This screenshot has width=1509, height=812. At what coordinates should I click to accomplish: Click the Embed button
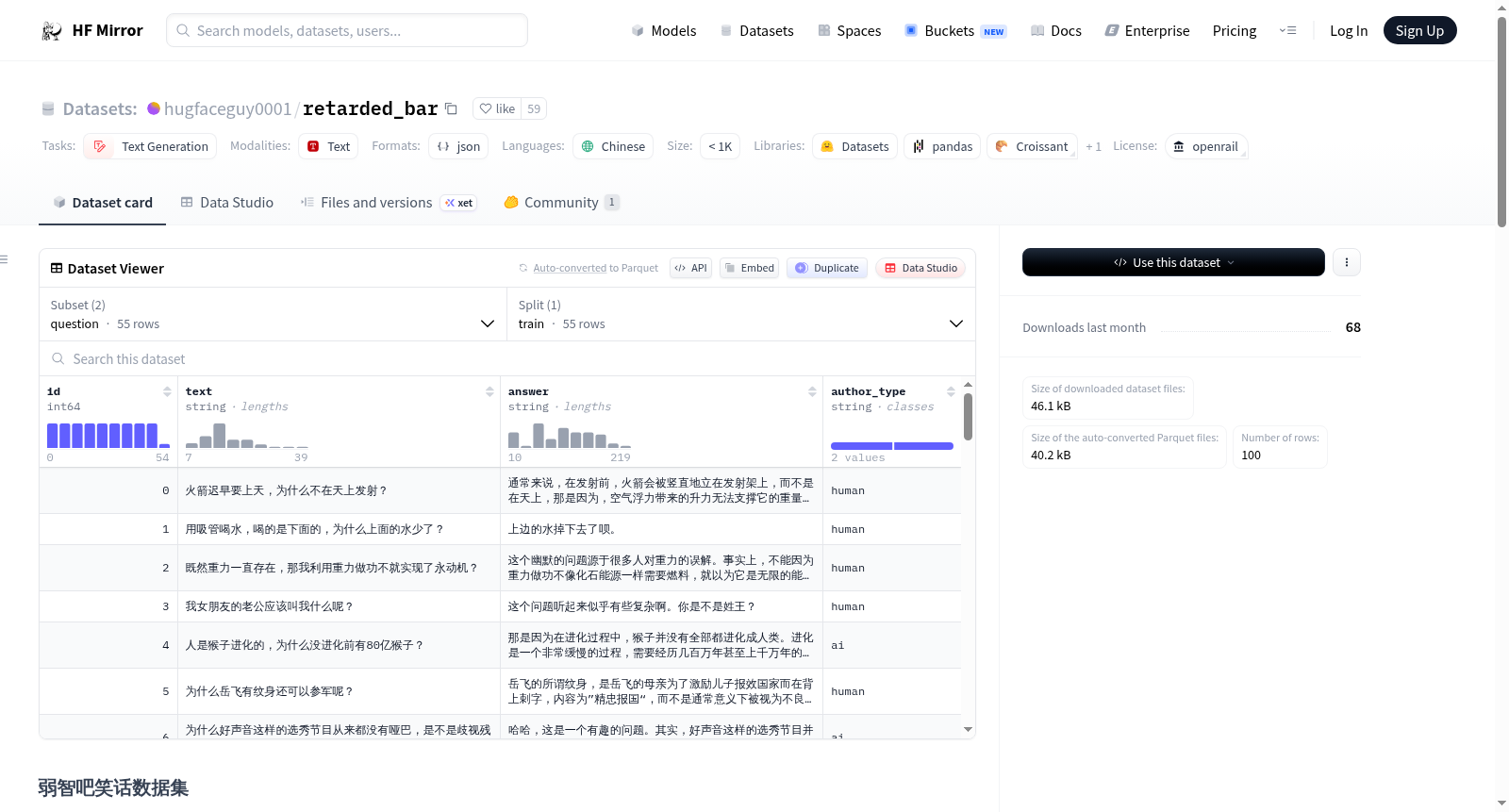[x=749, y=268]
